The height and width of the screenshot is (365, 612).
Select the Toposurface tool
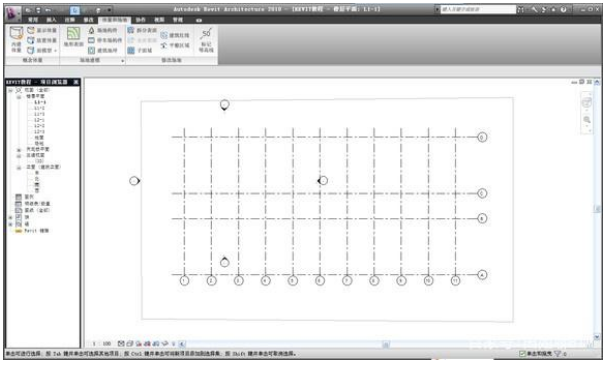(73, 37)
